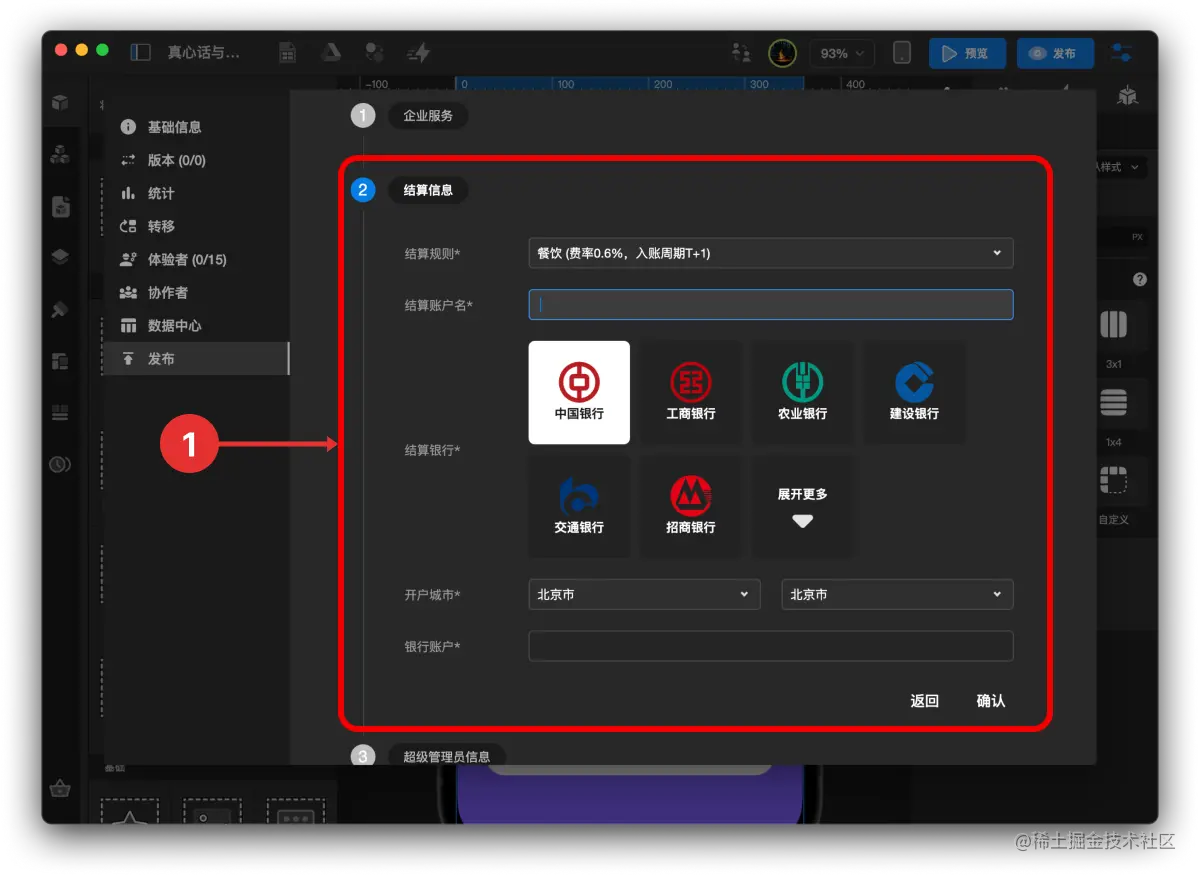Viewport: 1200px width, 876px height.
Task: Expand step 3 超级管理员信息 section
Action: point(447,756)
